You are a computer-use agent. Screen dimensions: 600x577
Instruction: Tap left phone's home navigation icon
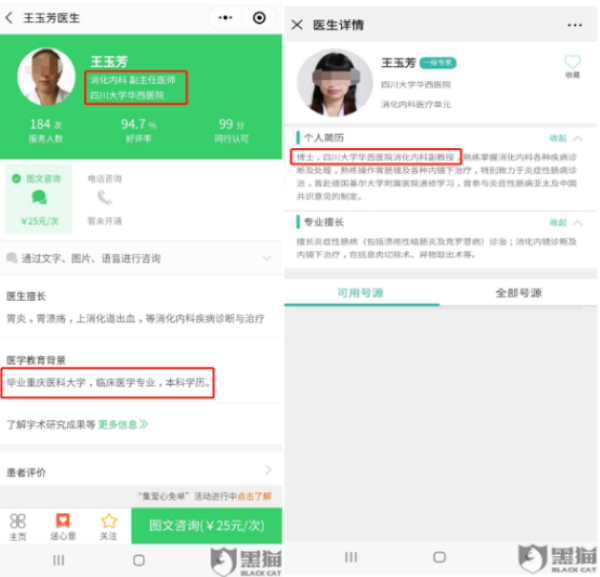click(139, 560)
